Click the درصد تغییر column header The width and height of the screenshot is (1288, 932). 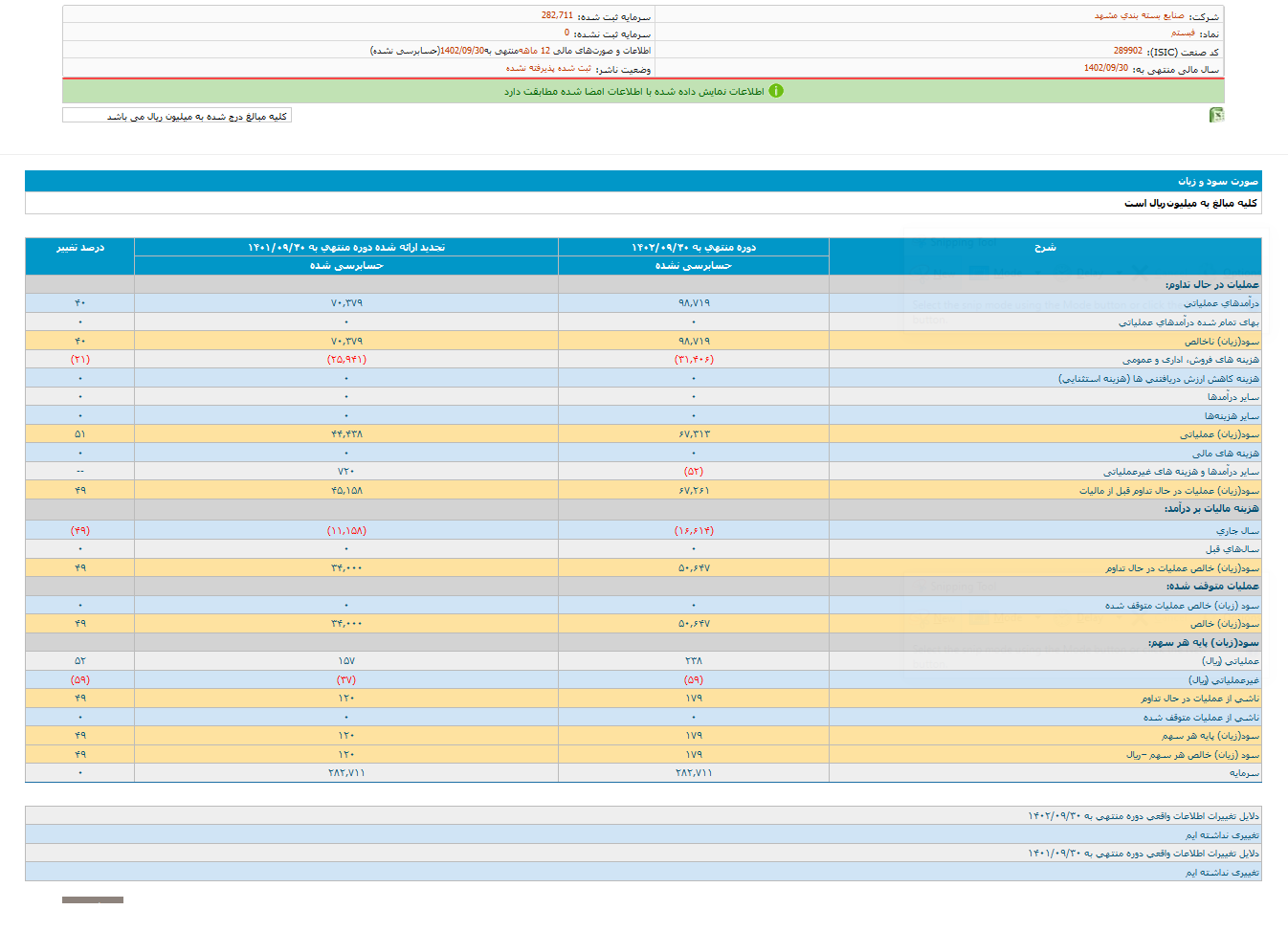coord(80,248)
